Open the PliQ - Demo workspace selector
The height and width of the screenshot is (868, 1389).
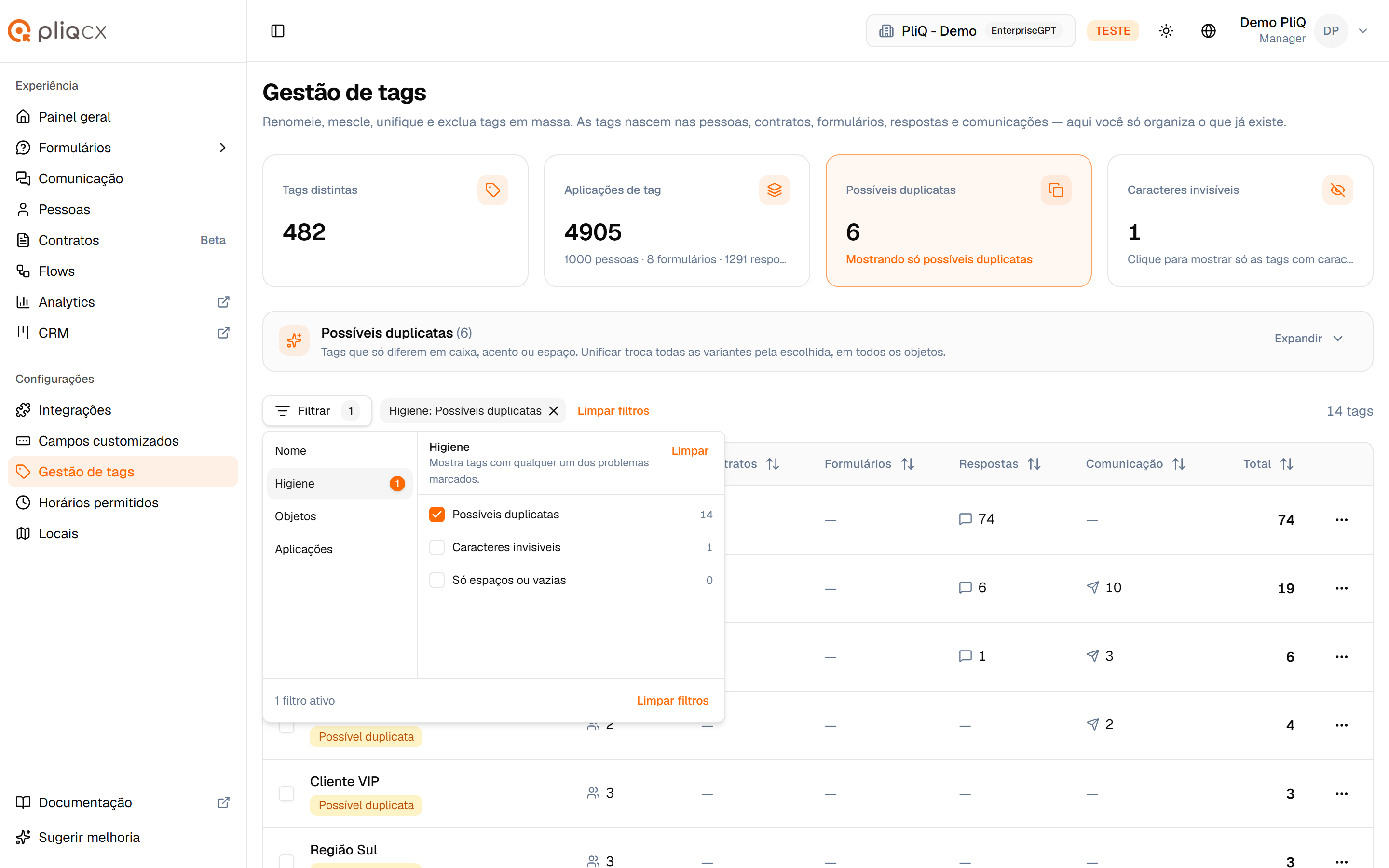(x=970, y=31)
